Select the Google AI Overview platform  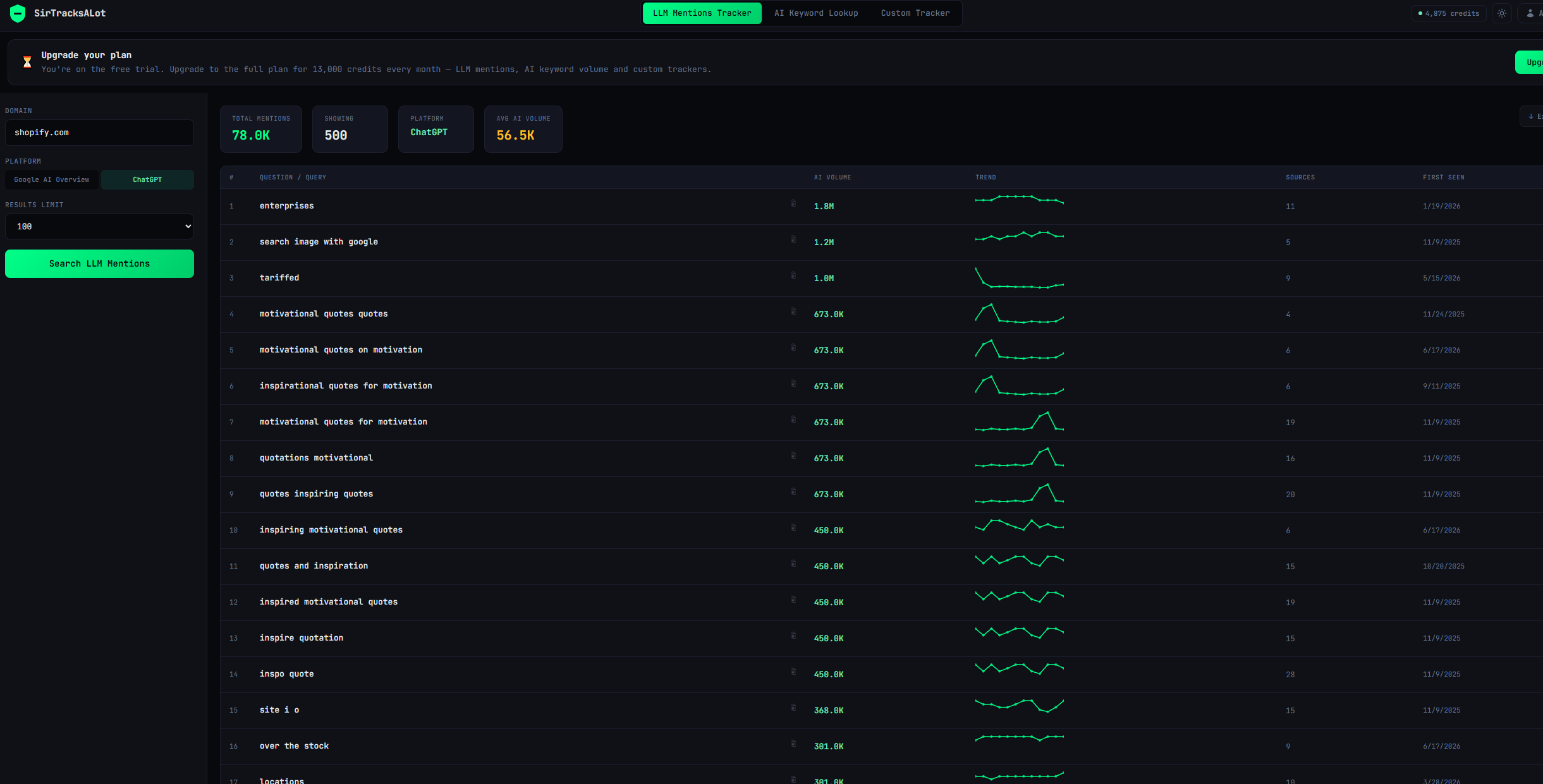(x=52, y=179)
